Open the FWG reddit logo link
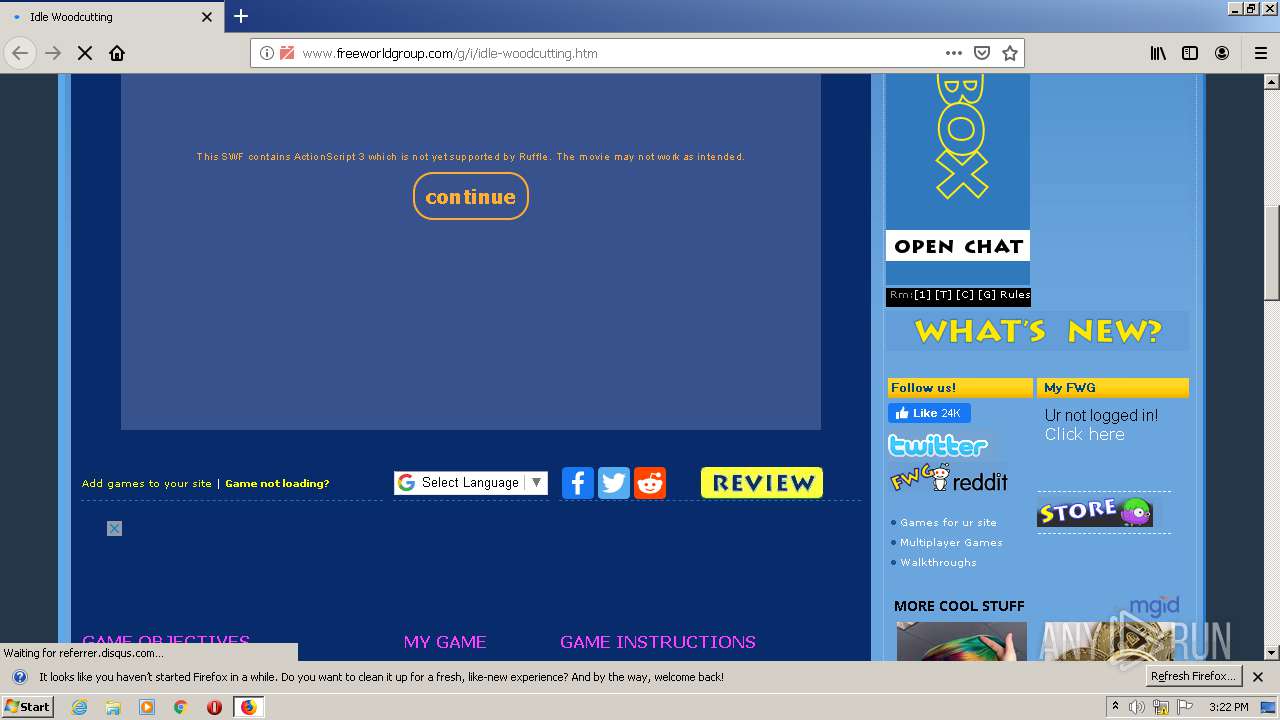The width and height of the screenshot is (1280, 720). coord(949,478)
